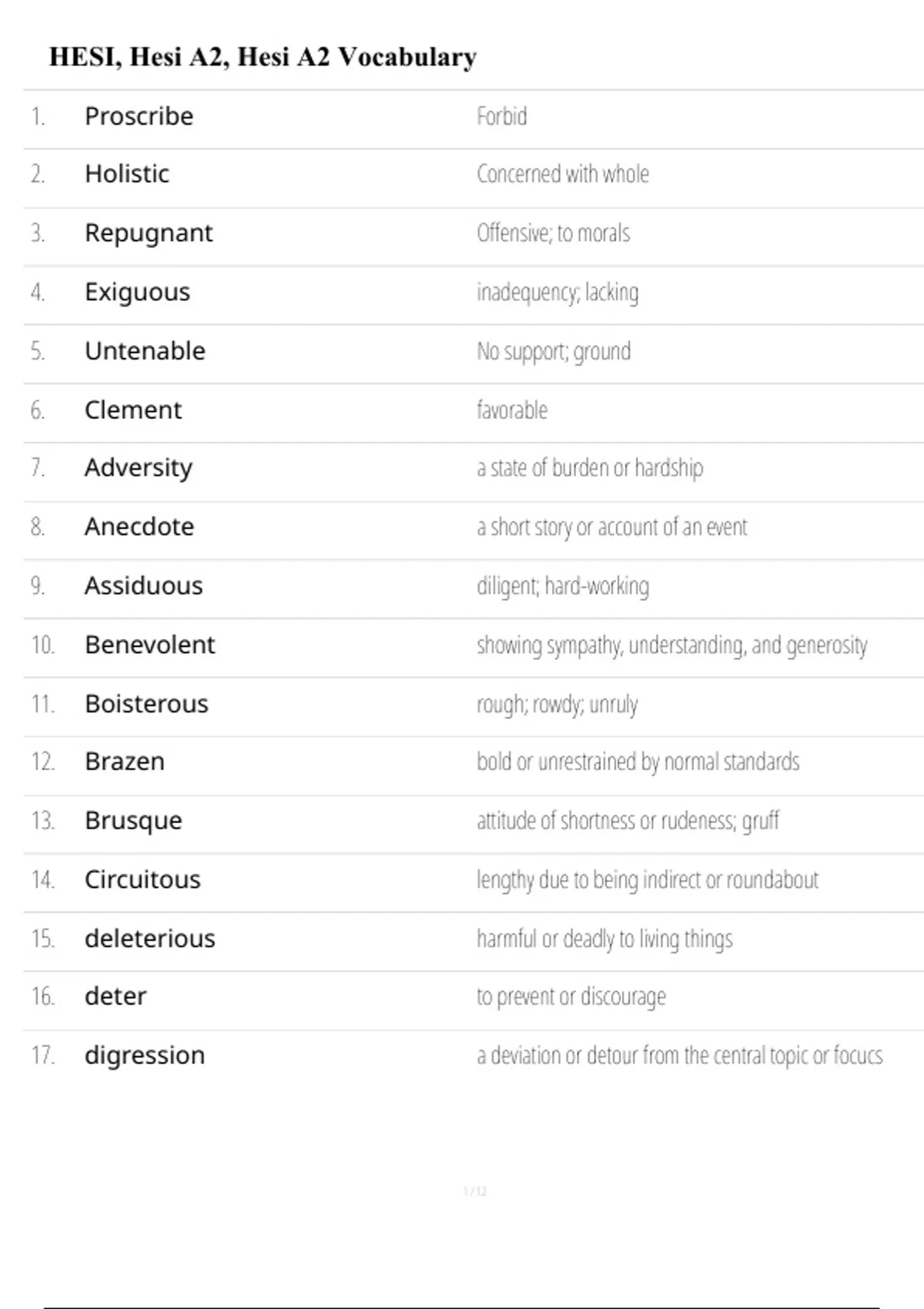
Task: Click the definition 'Offensive; to morals'
Action: point(553,233)
